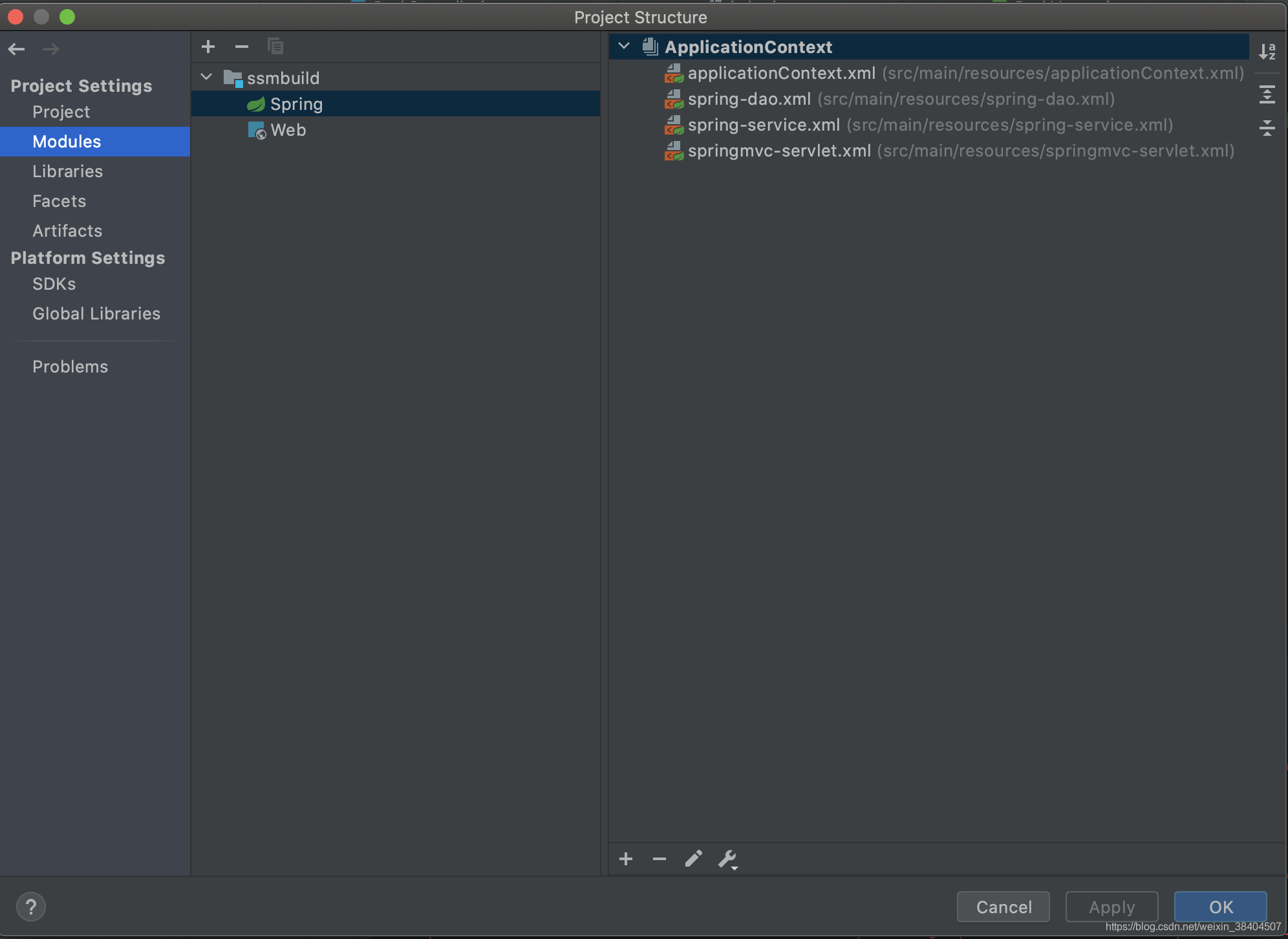The width and height of the screenshot is (1288, 939).
Task: Open the Libraries settings page
Action: [68, 171]
